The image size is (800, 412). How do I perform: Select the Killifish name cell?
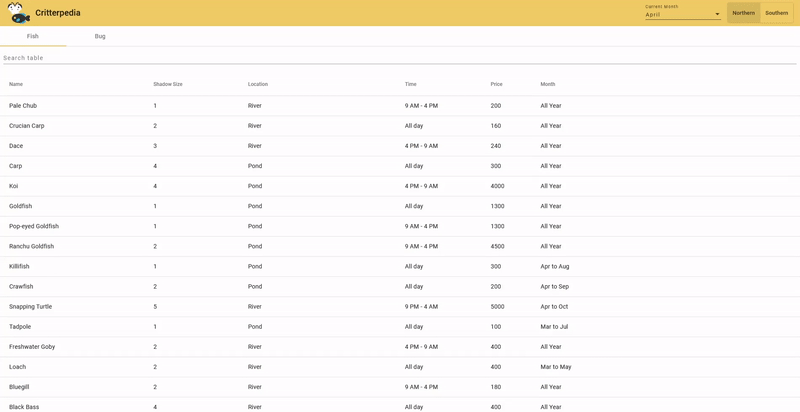19,266
